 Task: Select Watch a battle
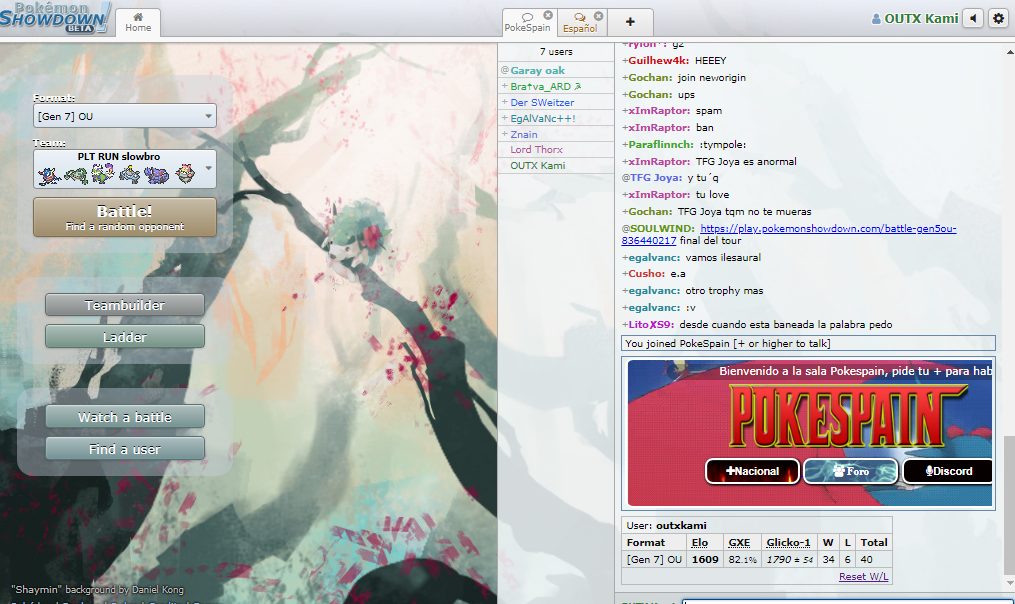click(125, 417)
